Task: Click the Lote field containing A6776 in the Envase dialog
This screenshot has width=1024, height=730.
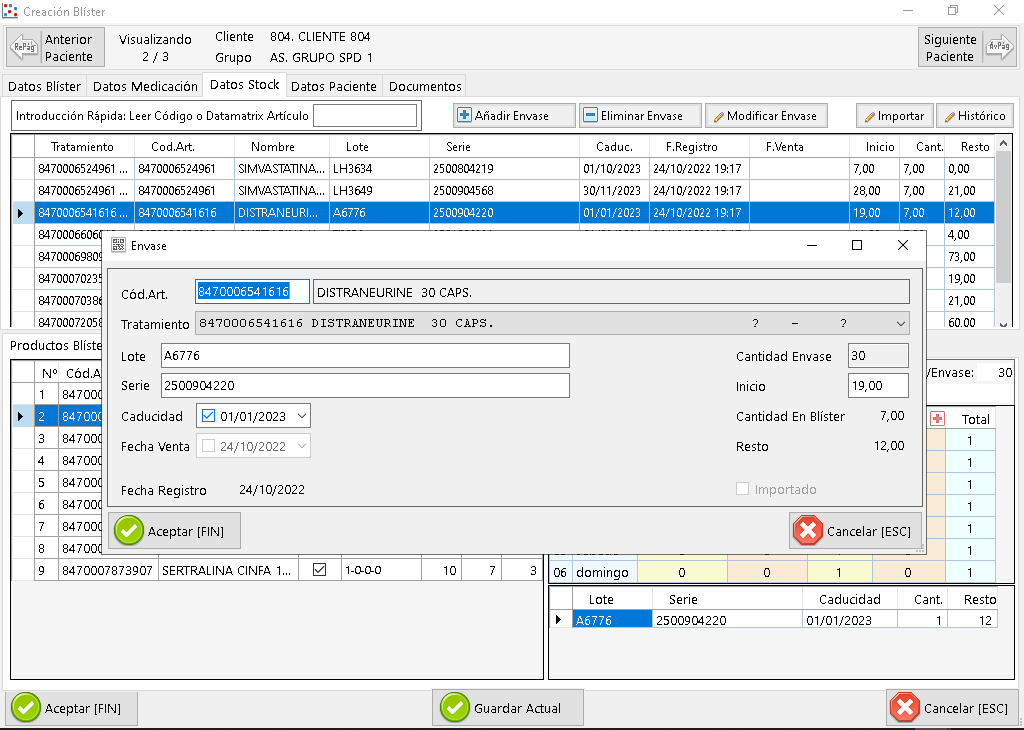Action: 365,356
